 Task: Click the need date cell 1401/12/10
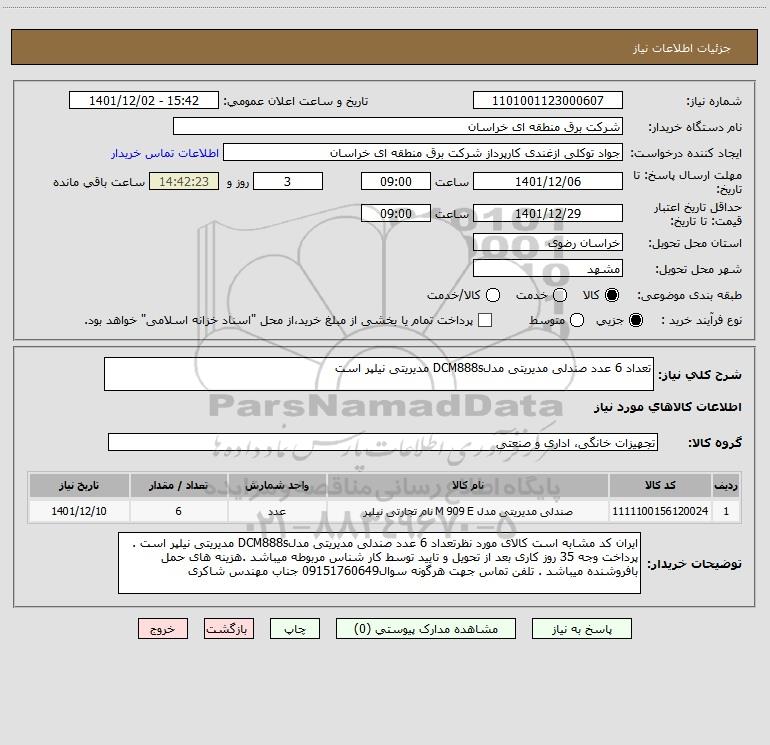coord(79,511)
